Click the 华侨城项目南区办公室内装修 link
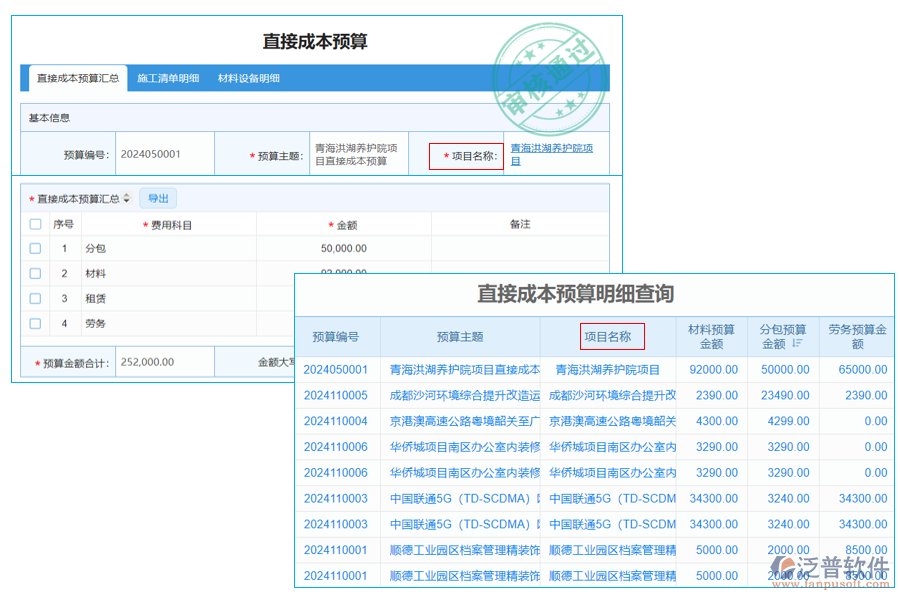900x600 pixels. (460, 446)
